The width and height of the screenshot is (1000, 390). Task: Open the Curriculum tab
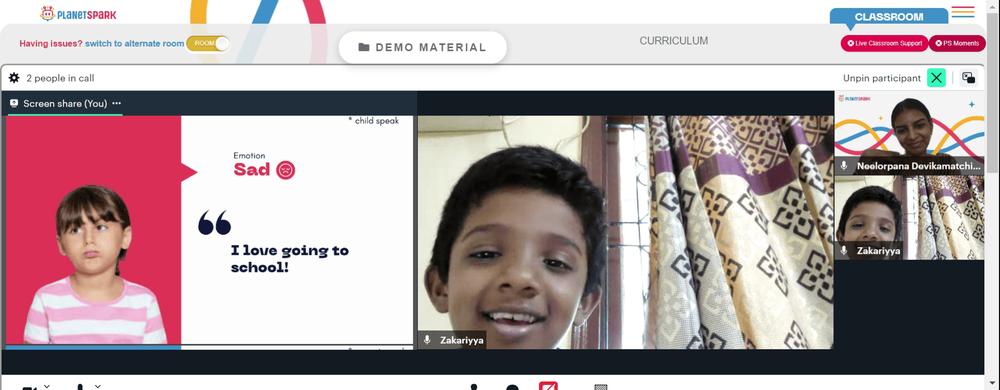(673, 41)
